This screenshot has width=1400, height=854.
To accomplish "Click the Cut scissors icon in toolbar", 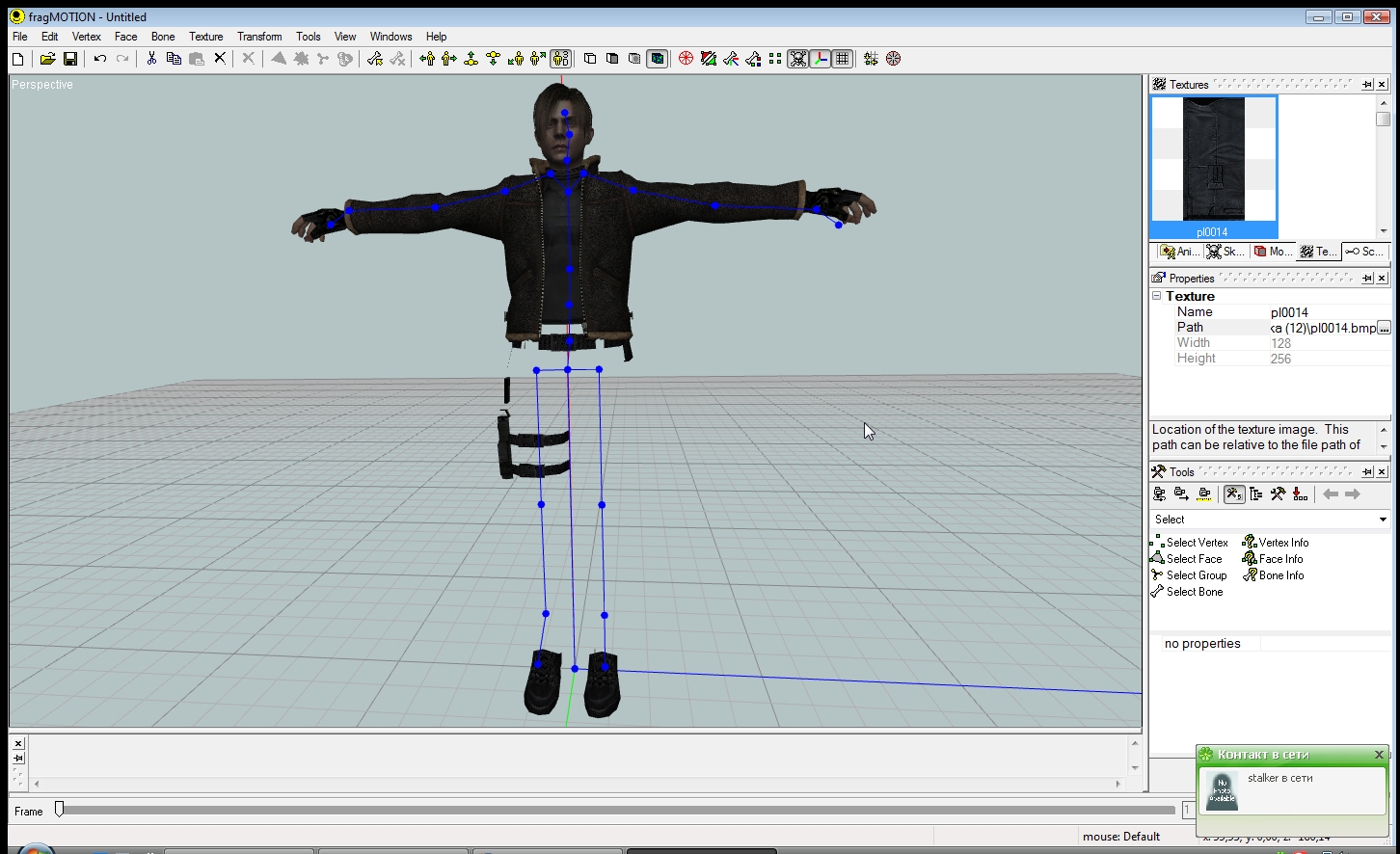I will click(151, 59).
